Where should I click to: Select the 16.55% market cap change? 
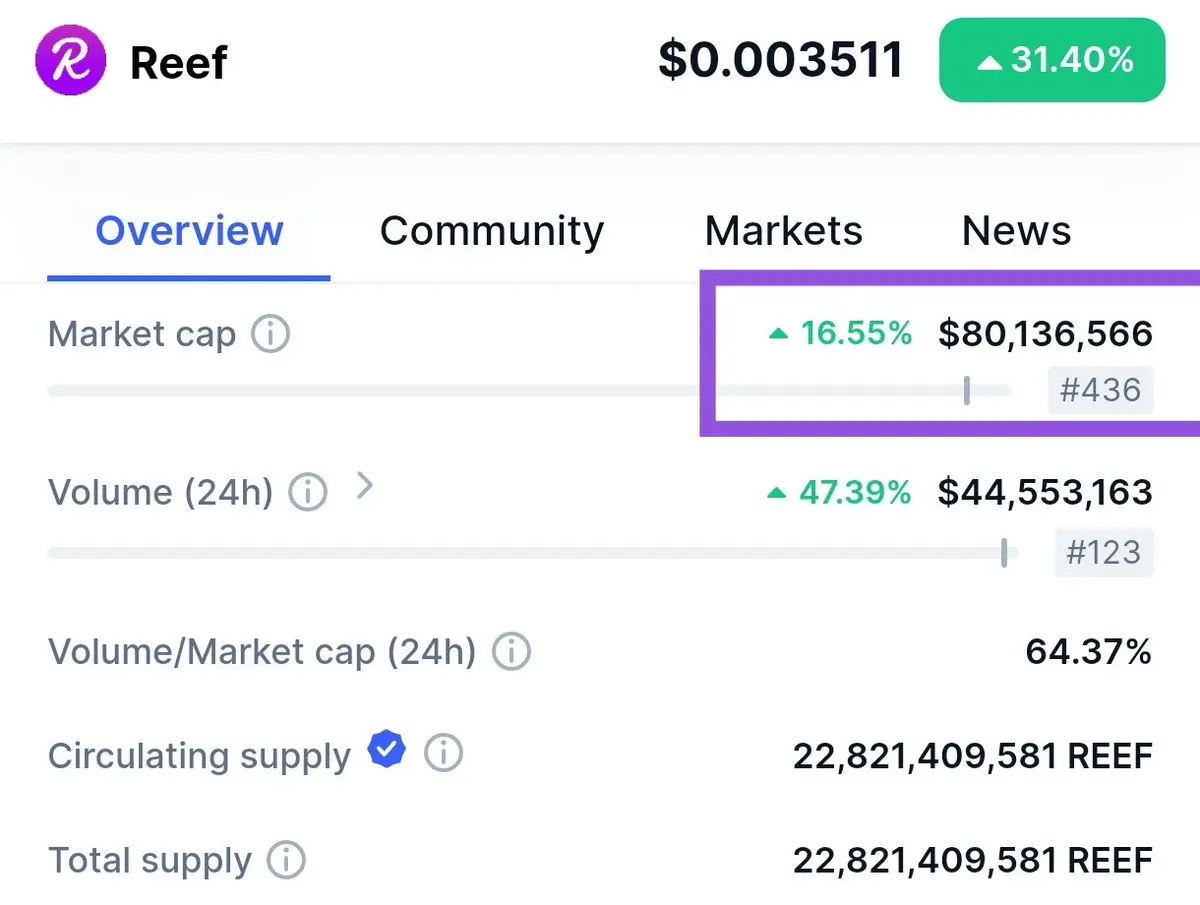coord(839,333)
